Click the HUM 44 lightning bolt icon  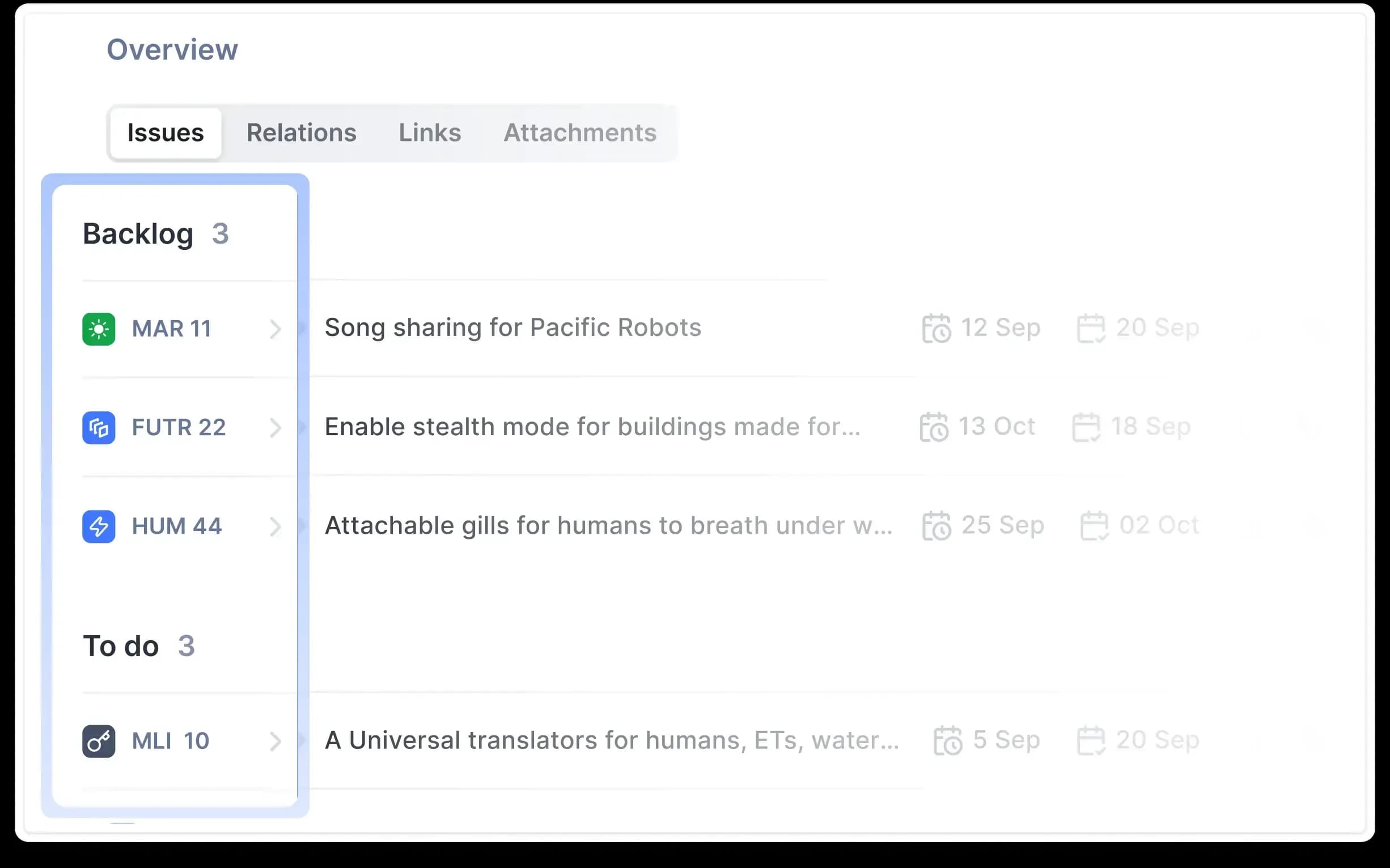tap(98, 526)
